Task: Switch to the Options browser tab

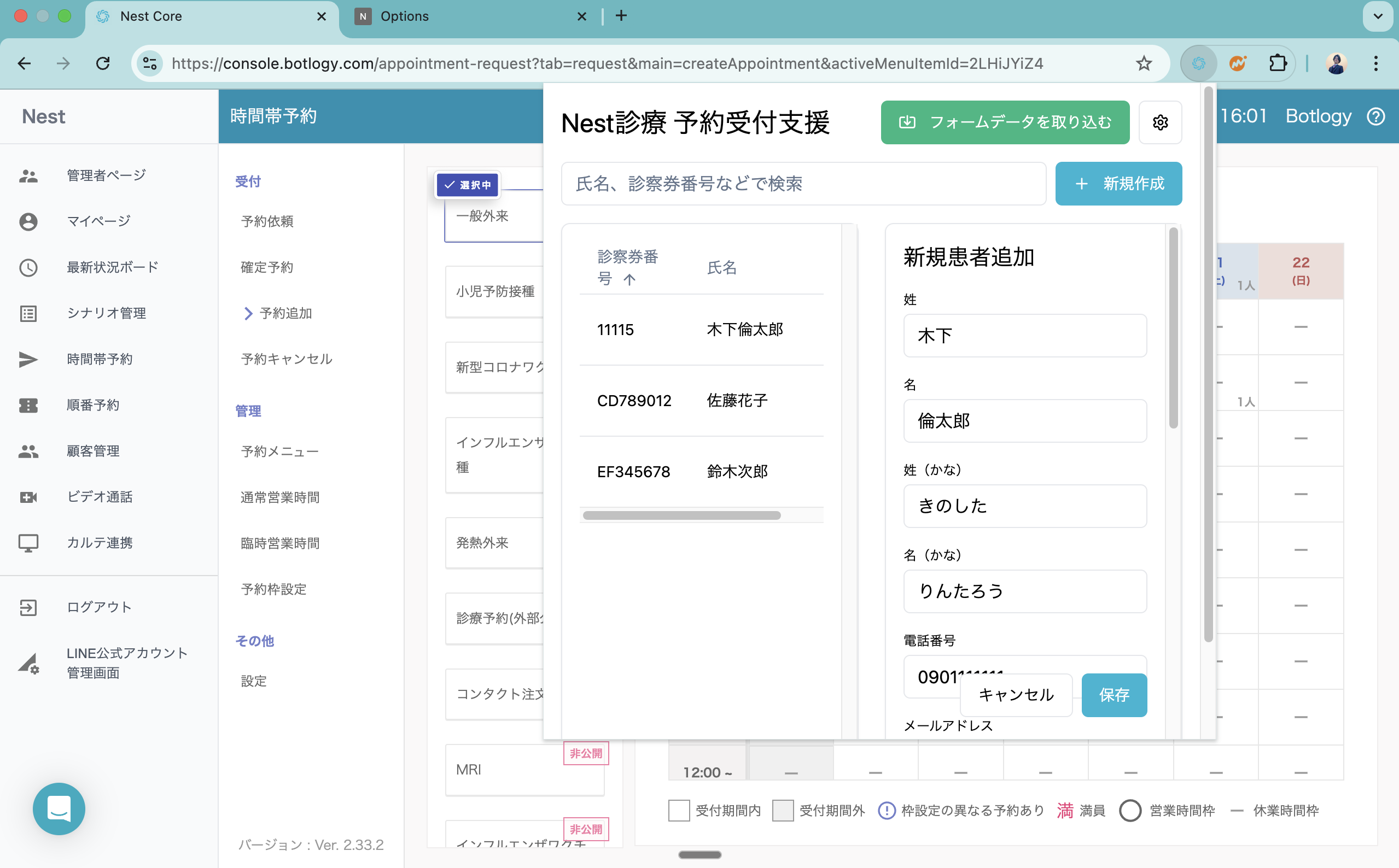Action: (404, 16)
